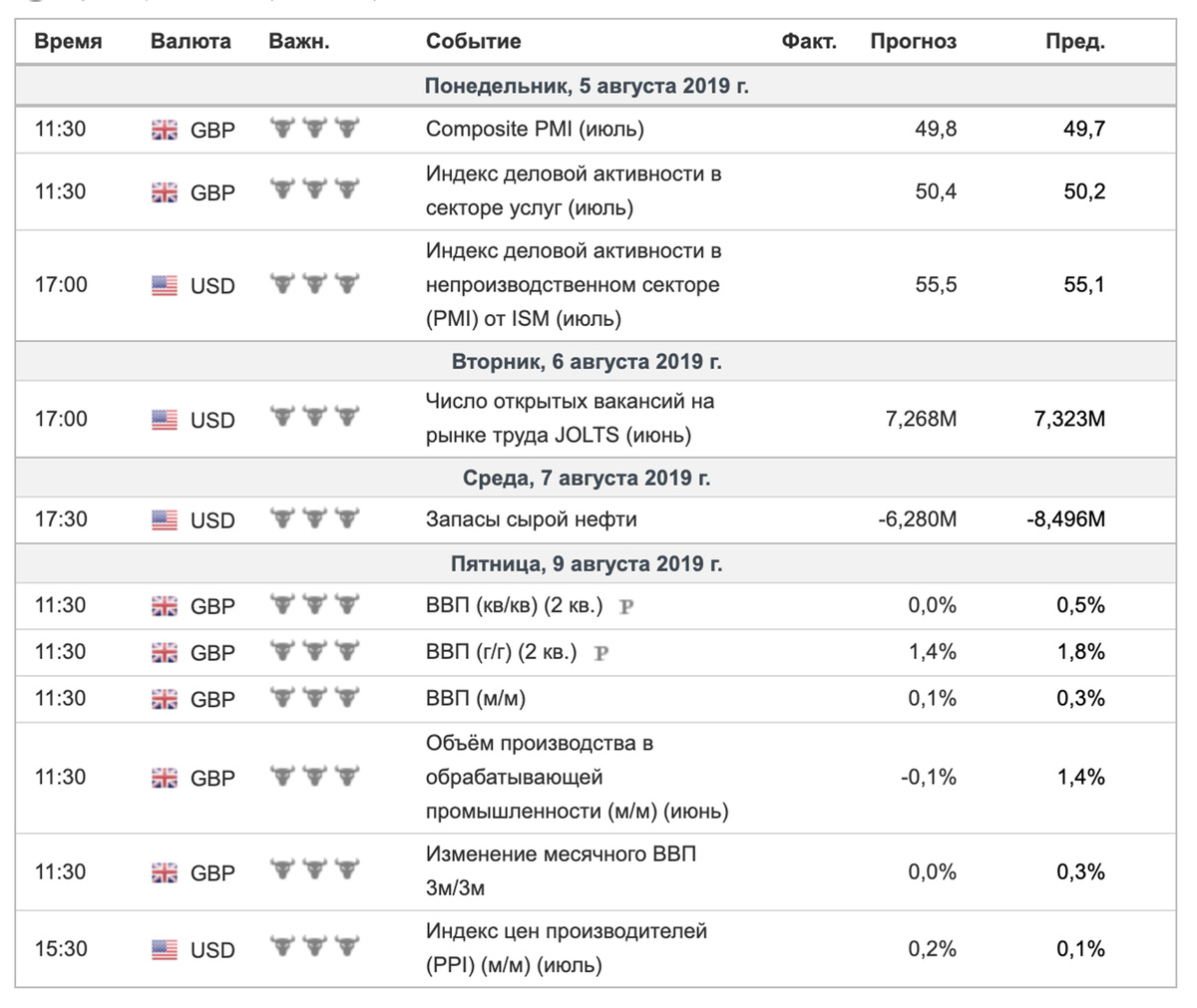Open the Composite PMI (июль) event
The image size is (1197, 1008).
pyautogui.click(x=535, y=129)
